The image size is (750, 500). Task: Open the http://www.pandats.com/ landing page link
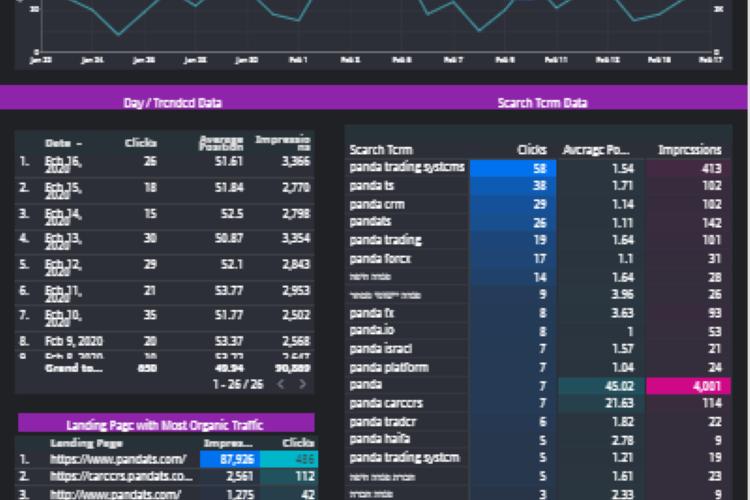115,494
